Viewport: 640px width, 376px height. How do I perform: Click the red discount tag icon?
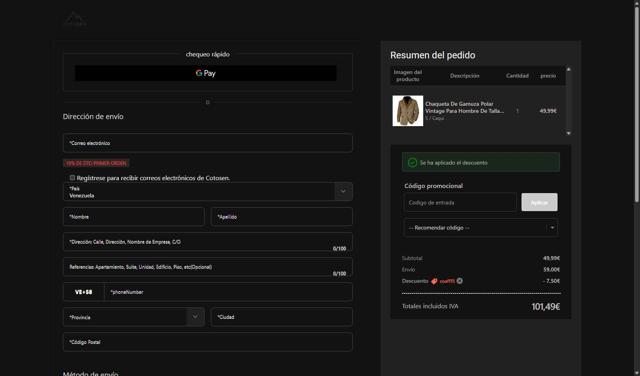tap(434, 281)
